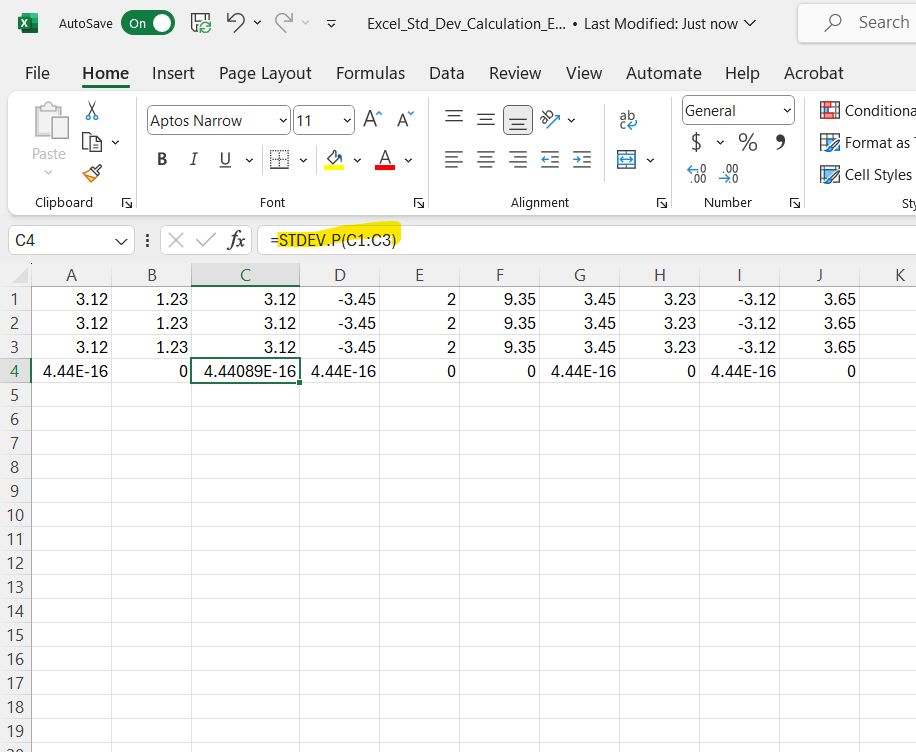Increase decimal places
The height and width of the screenshot is (752, 916).
696,174
